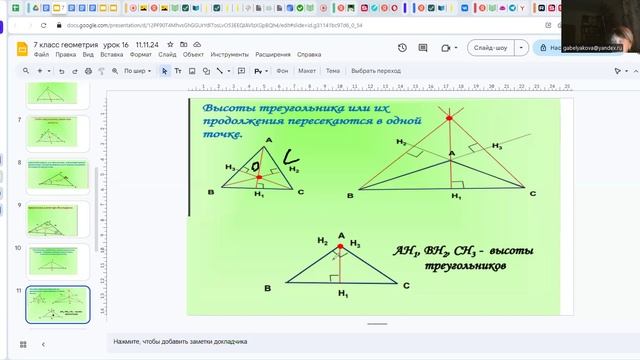Click the paint format icon
Screen dimensions: 640x360
click(x=101, y=71)
